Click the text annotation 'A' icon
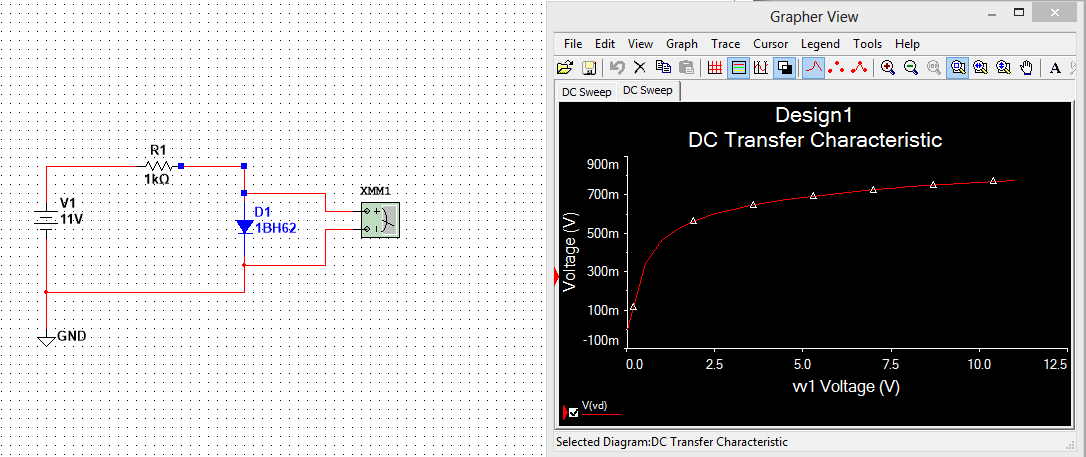 [x=1055, y=68]
